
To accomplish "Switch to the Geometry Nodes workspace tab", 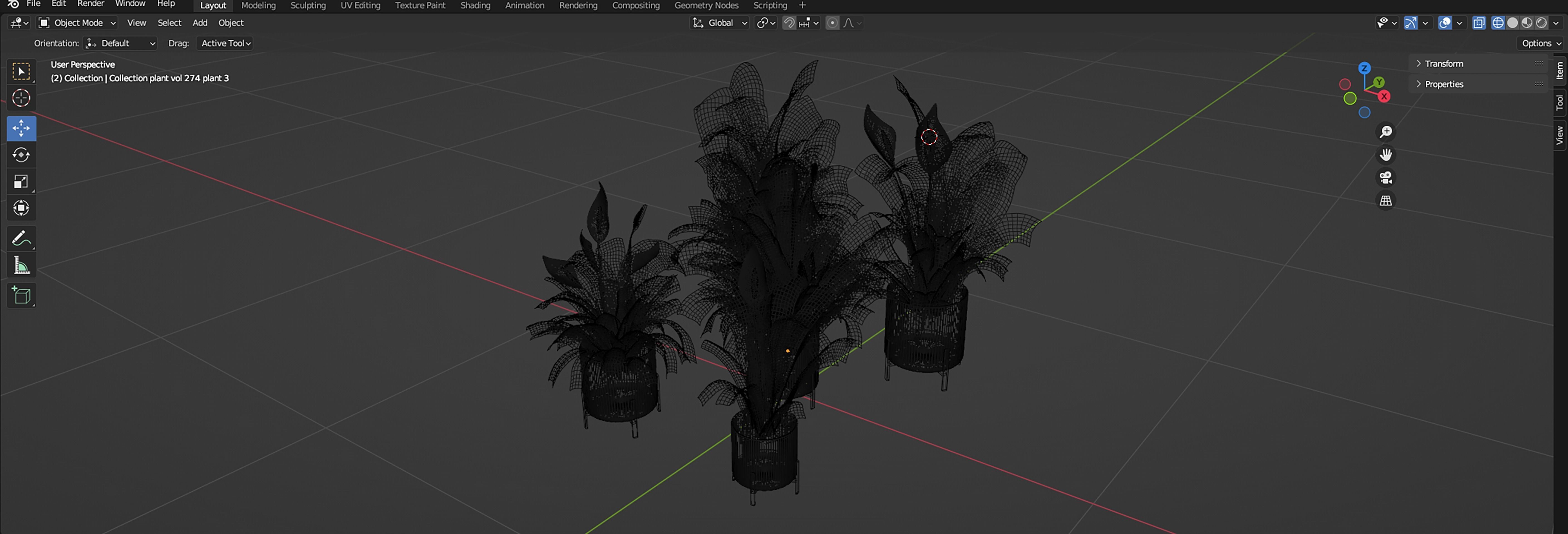I will [x=706, y=6].
